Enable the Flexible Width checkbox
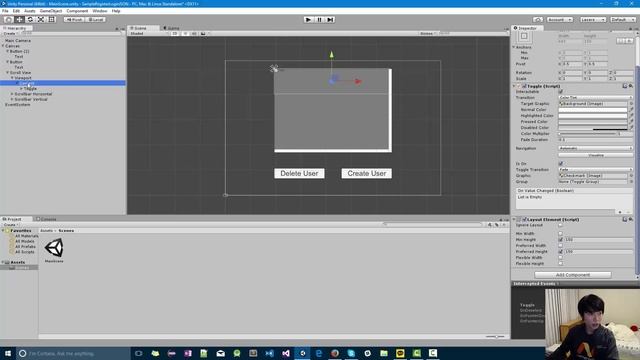The image size is (640, 360). pyautogui.click(x=560, y=258)
